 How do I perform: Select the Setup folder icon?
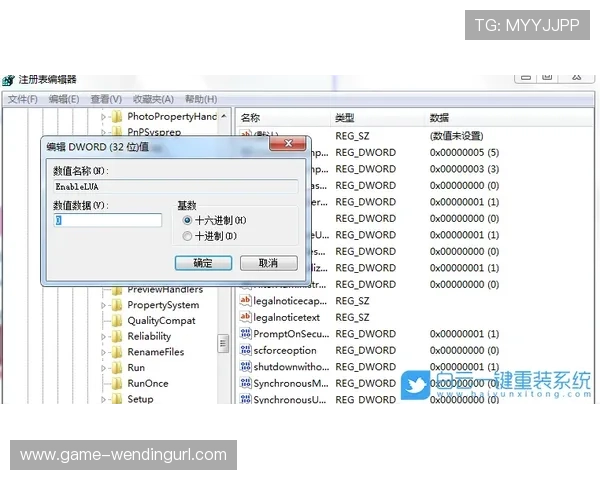point(117,399)
